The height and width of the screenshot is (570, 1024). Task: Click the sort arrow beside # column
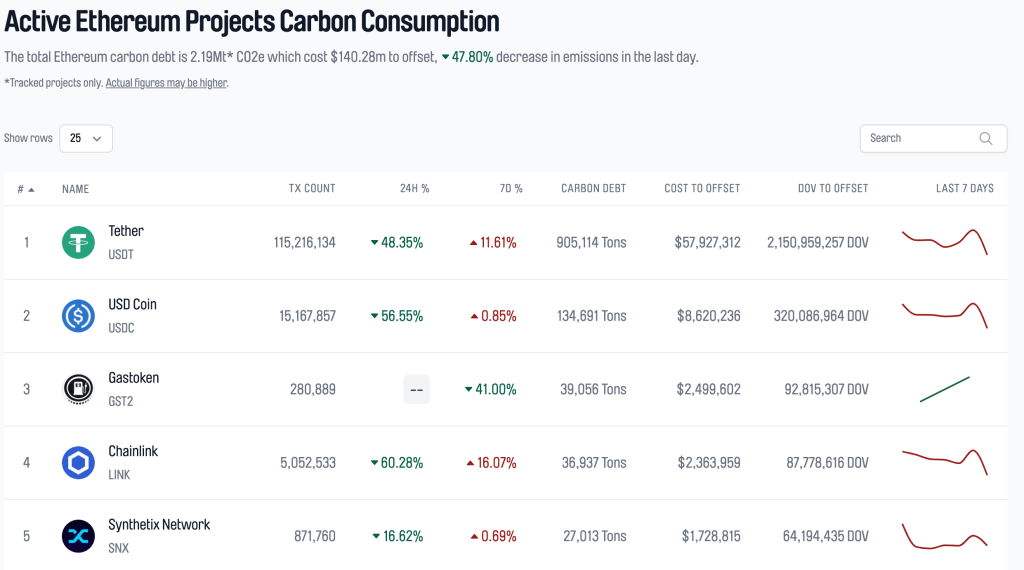[31, 189]
